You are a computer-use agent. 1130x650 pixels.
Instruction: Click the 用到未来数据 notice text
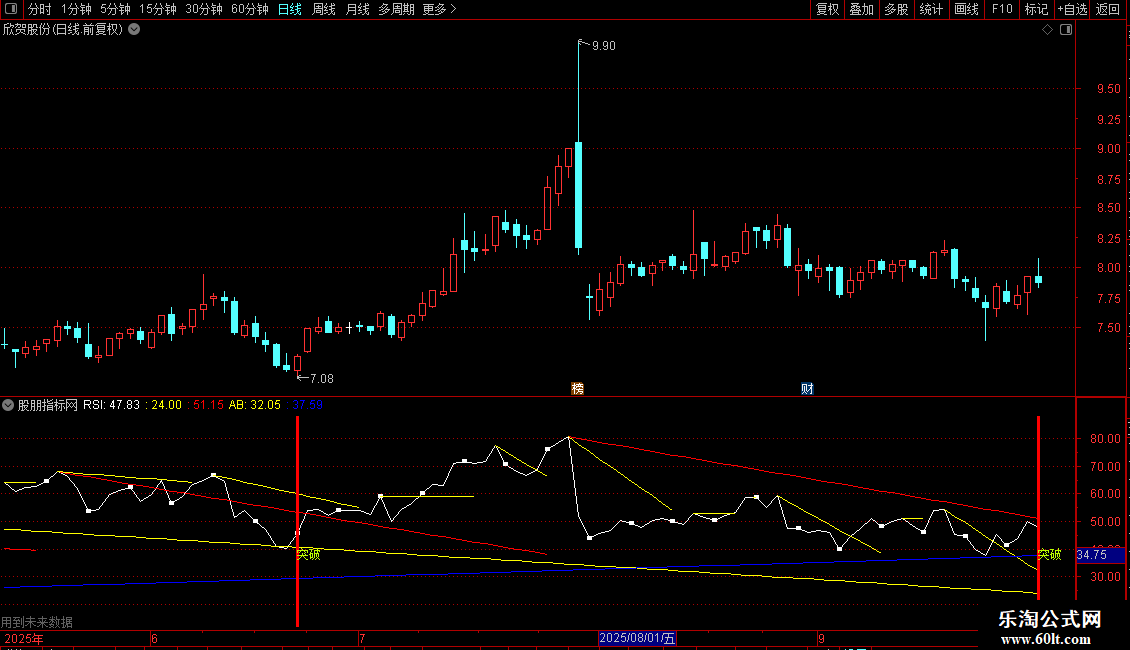pyautogui.click(x=37, y=622)
